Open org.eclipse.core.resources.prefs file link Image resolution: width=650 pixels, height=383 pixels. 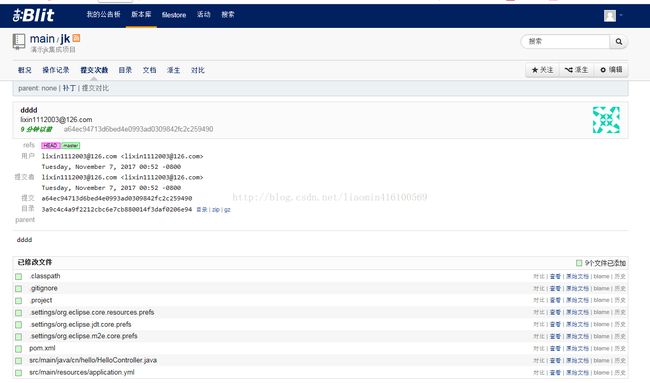tap(92, 312)
